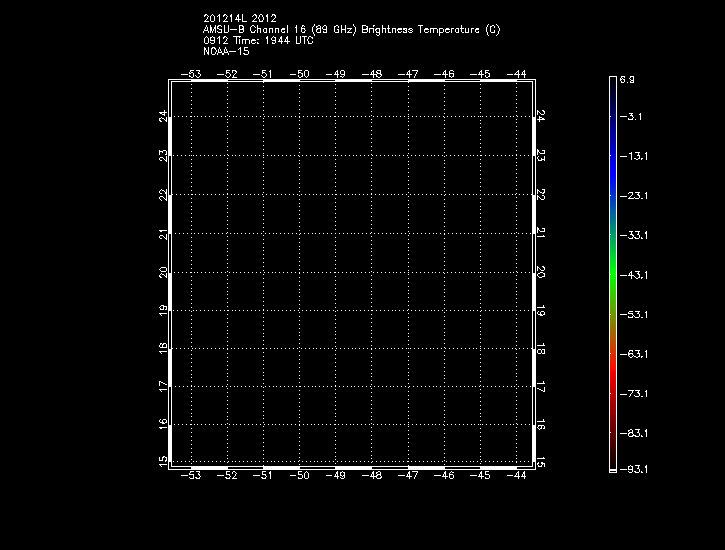The height and width of the screenshot is (550, 725).
Task: Click the -44 longitude label on bottom axis
Action: [x=516, y=476]
